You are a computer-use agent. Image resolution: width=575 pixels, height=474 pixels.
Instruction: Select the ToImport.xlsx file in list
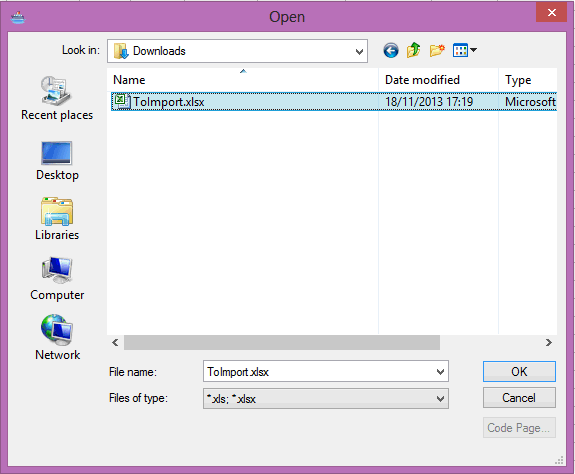pos(334,102)
